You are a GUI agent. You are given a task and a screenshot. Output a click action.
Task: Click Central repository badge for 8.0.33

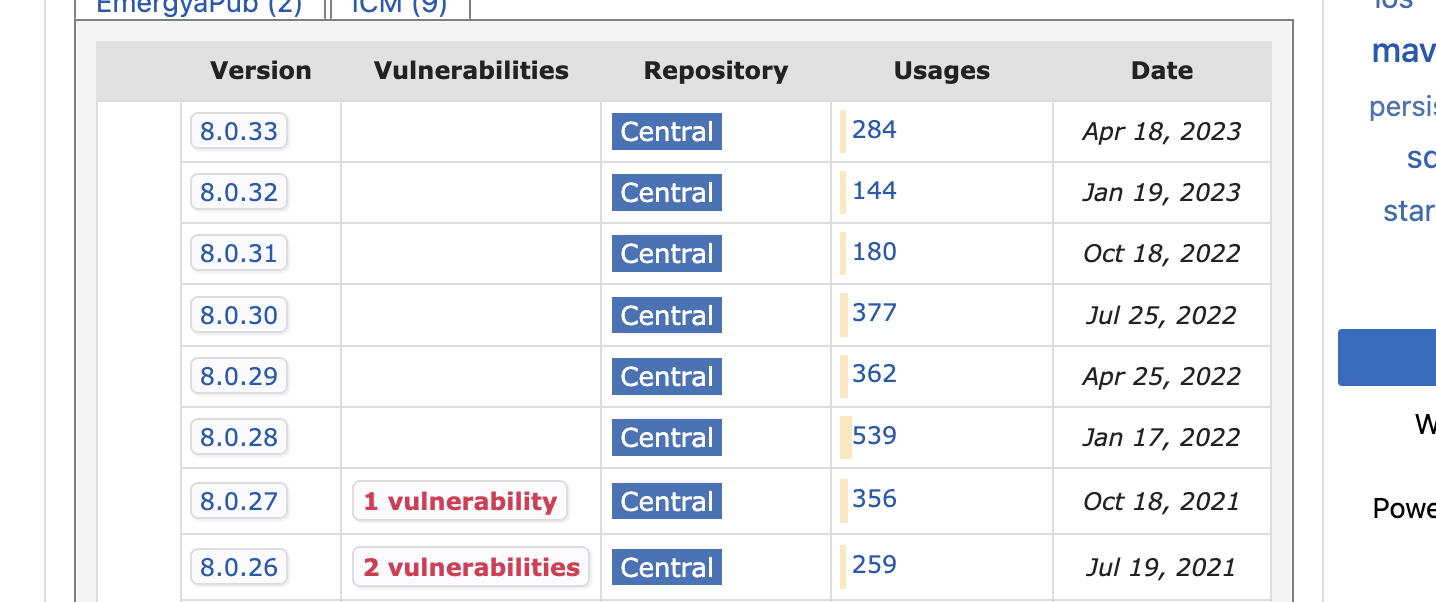coord(667,132)
